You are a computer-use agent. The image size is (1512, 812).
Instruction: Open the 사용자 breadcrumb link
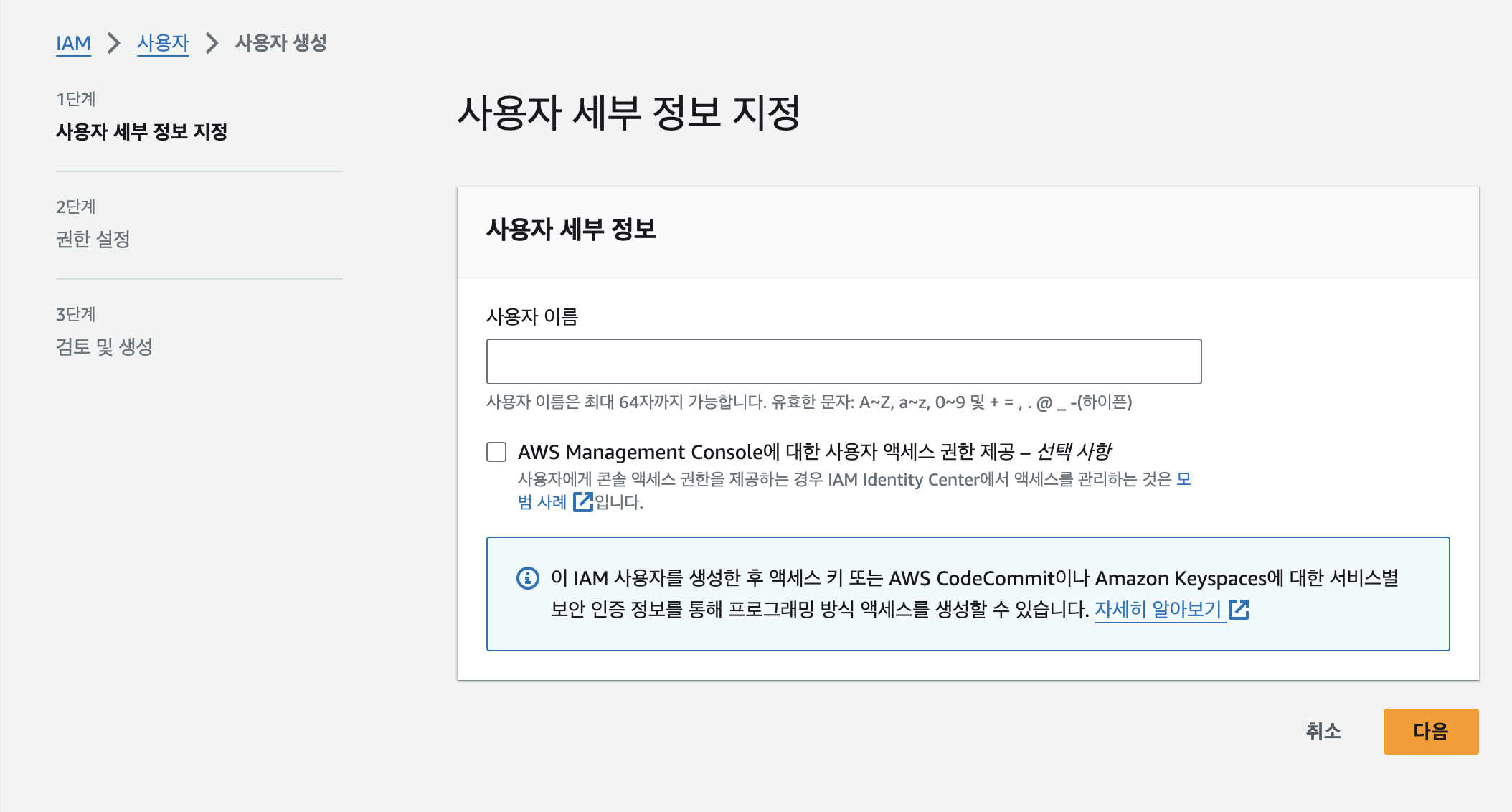tap(163, 43)
